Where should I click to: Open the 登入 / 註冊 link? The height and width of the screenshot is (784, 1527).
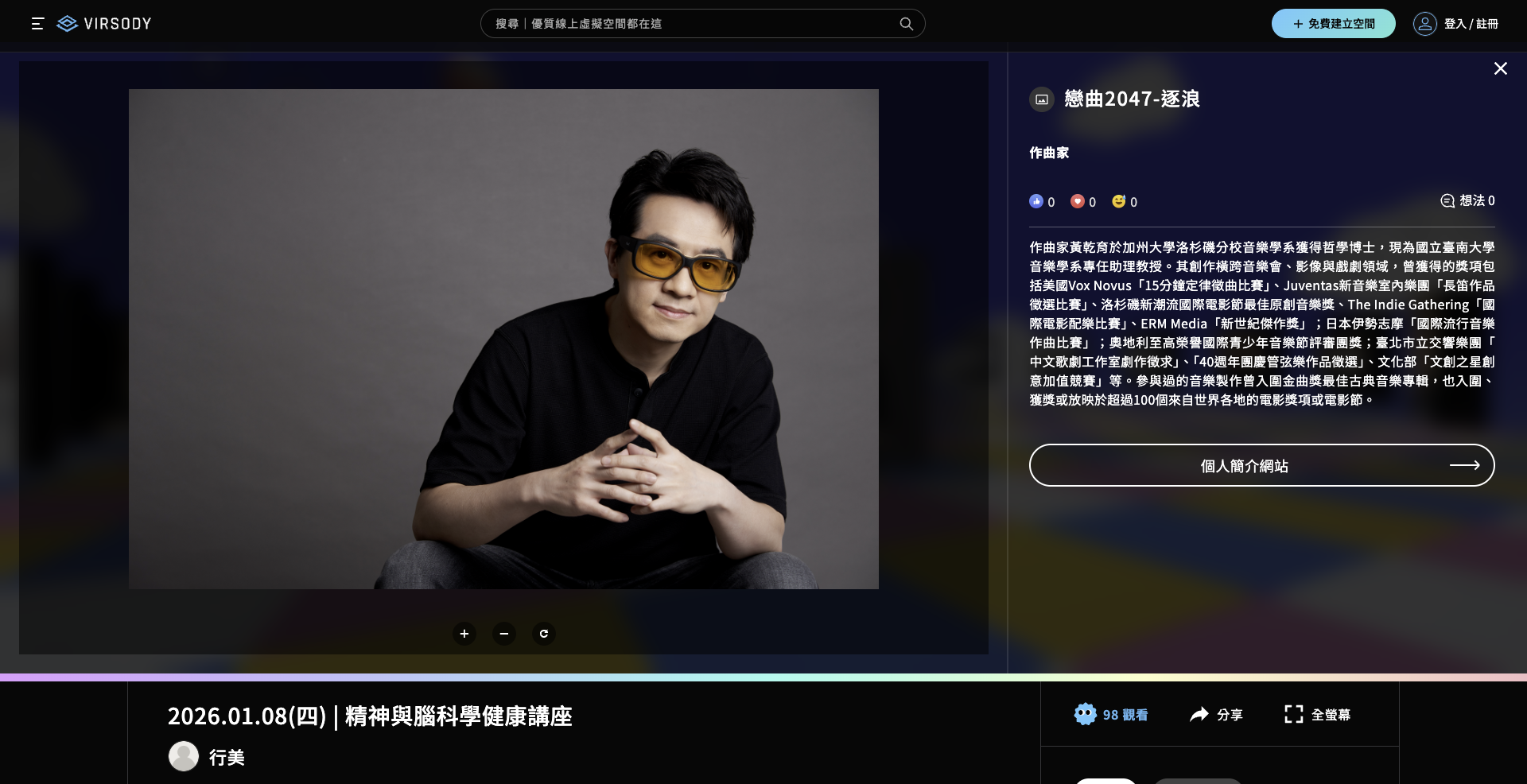[1471, 24]
